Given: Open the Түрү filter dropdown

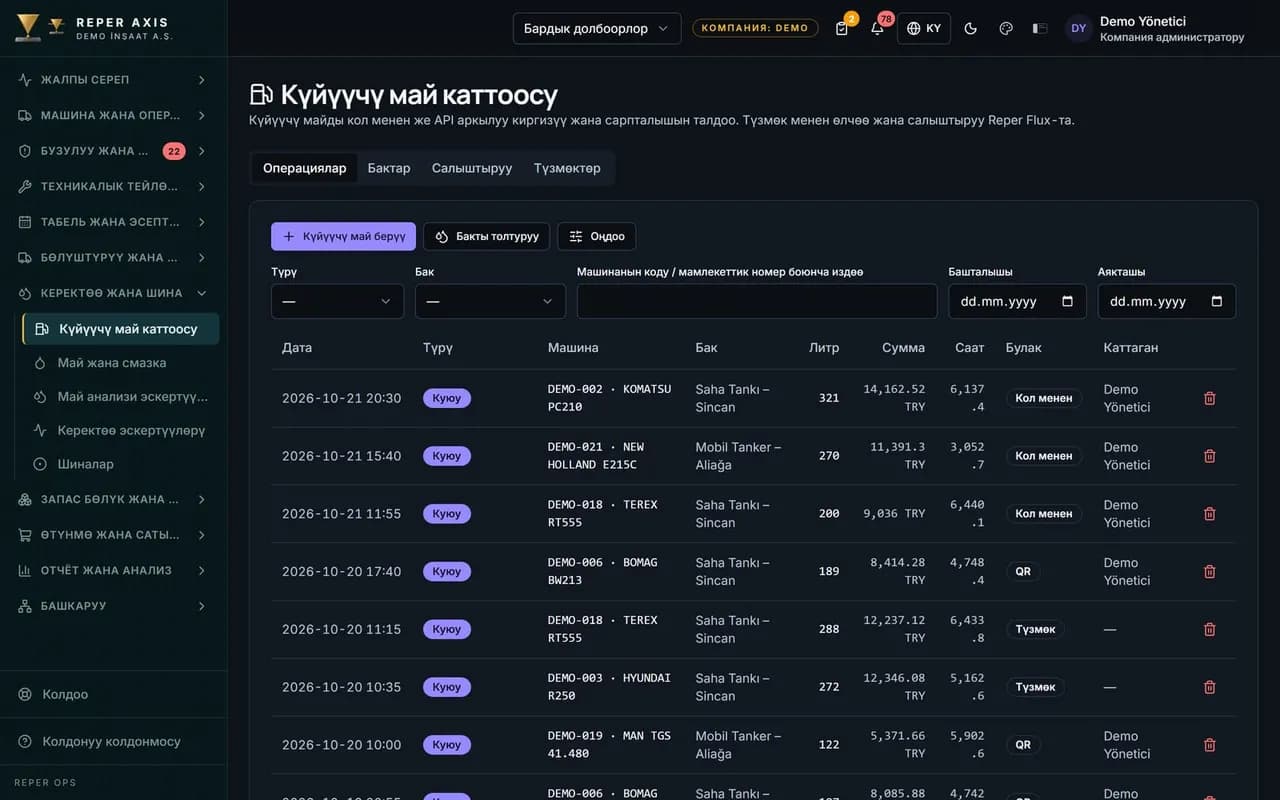Looking at the screenshot, I should pos(337,301).
